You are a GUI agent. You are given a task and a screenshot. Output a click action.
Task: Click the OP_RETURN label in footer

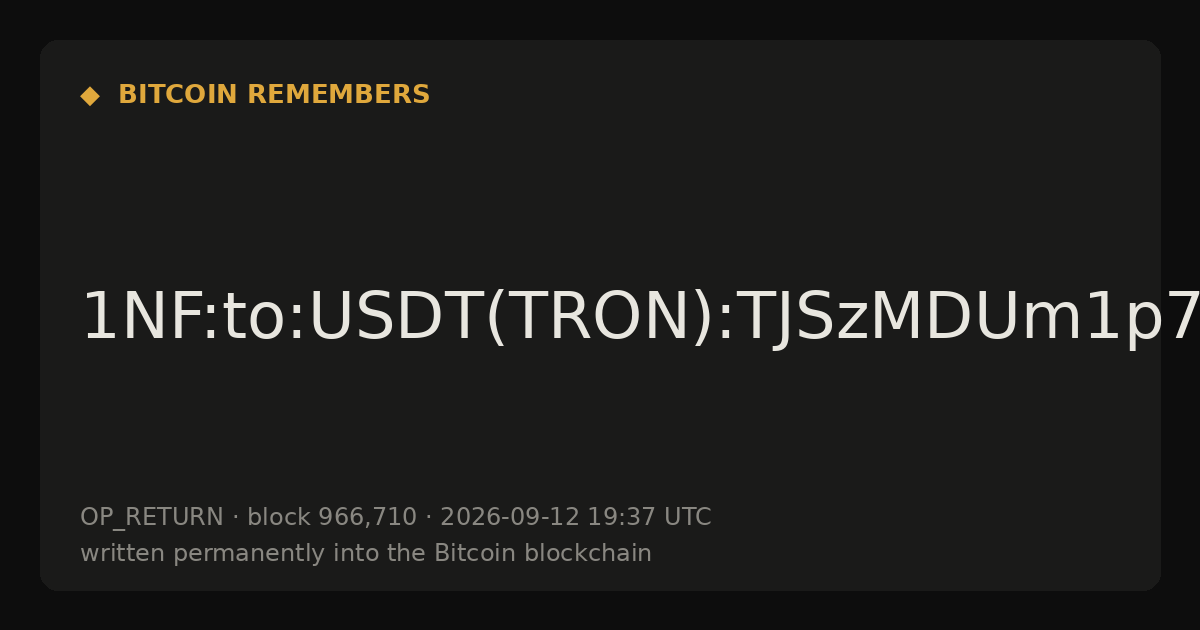pyautogui.click(x=152, y=518)
